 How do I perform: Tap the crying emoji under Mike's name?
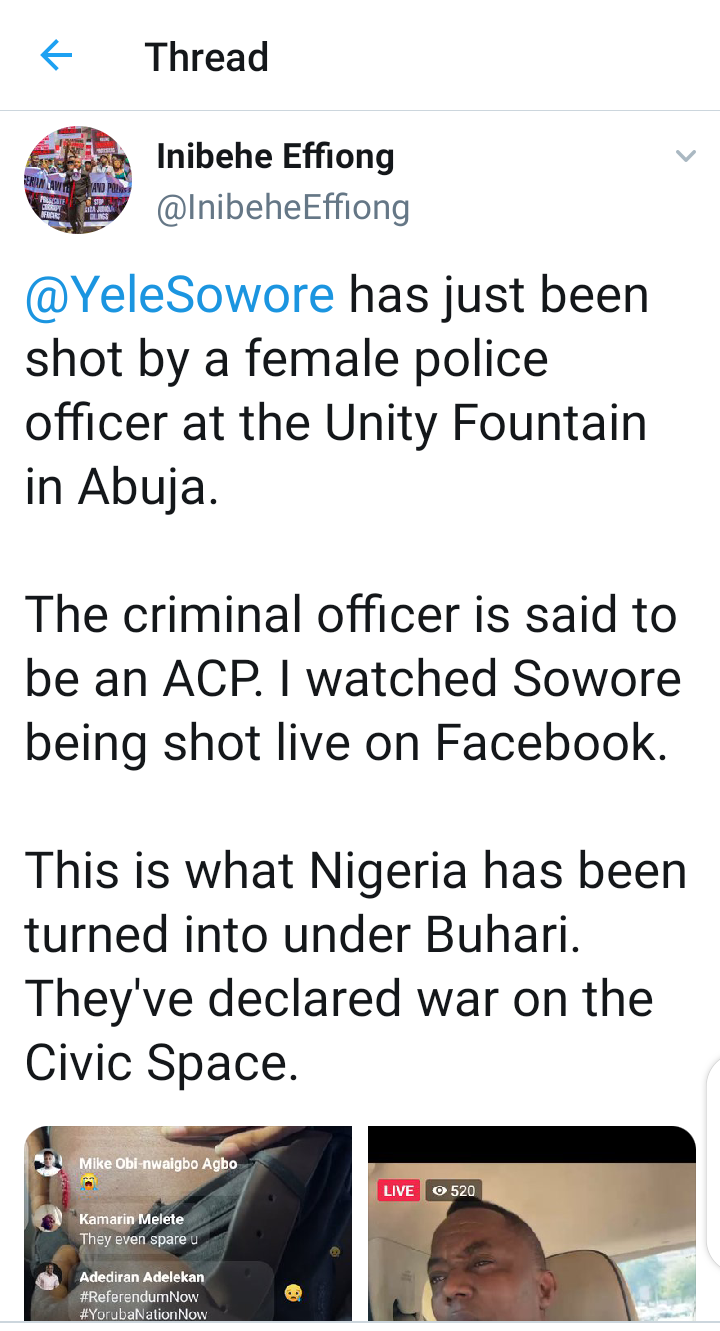89,1182
